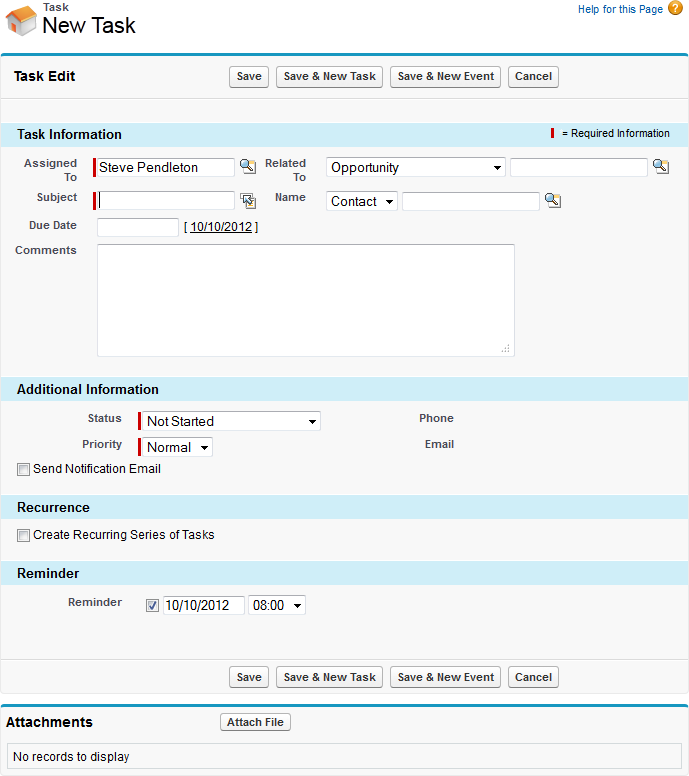Open the Related To Opportunity dropdown
The width and height of the screenshot is (689, 776).
(415, 168)
